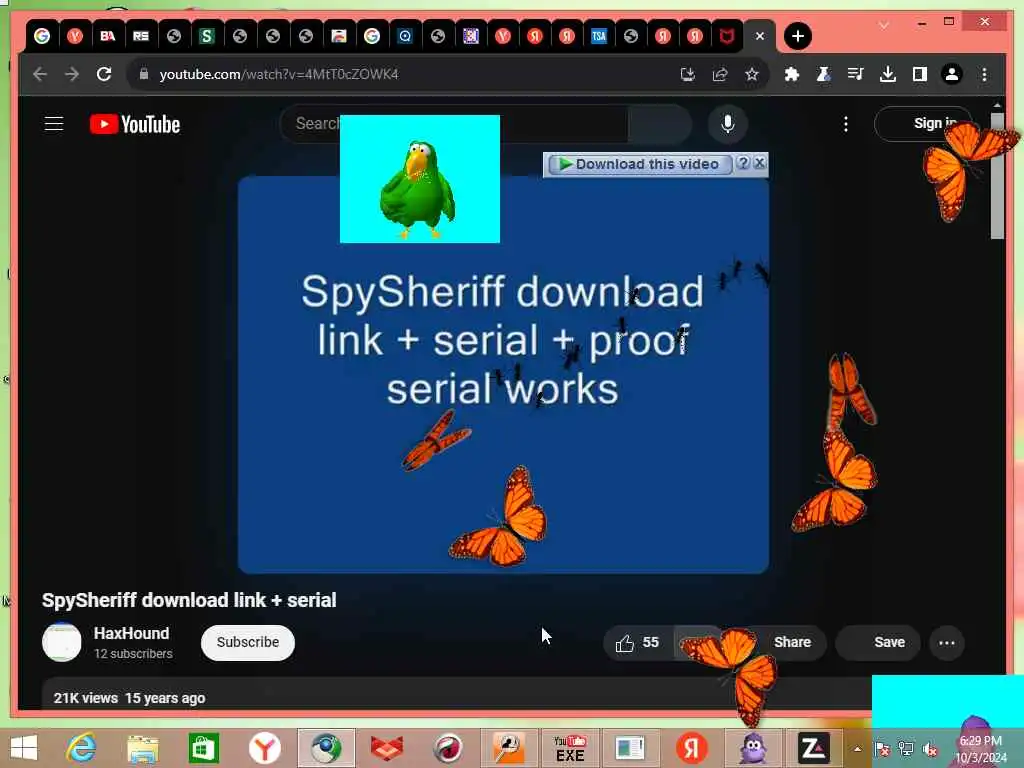Open the HaxHound channel avatar

point(61,643)
